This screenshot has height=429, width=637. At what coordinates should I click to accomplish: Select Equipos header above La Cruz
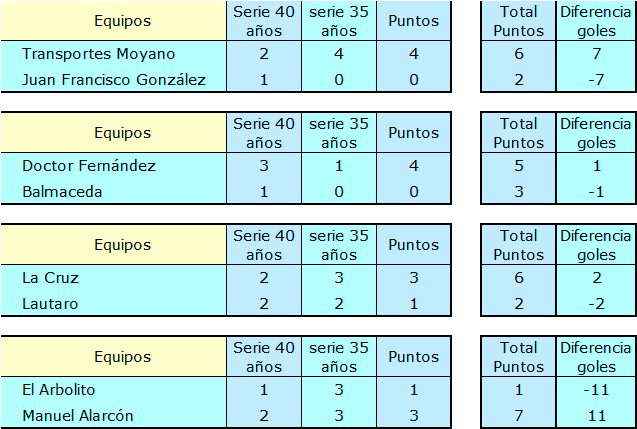(x=123, y=245)
